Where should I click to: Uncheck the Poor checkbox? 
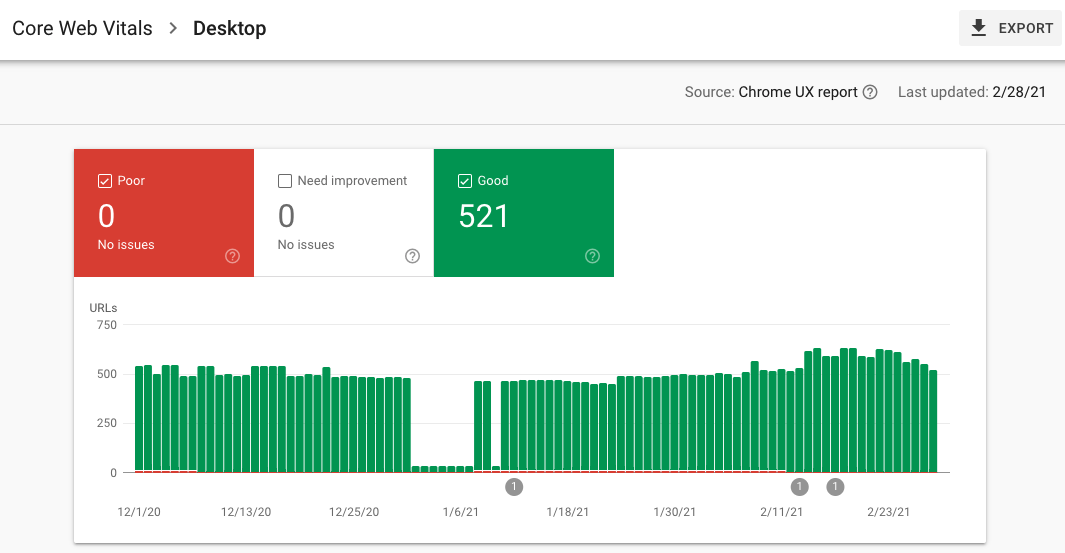pos(104,181)
